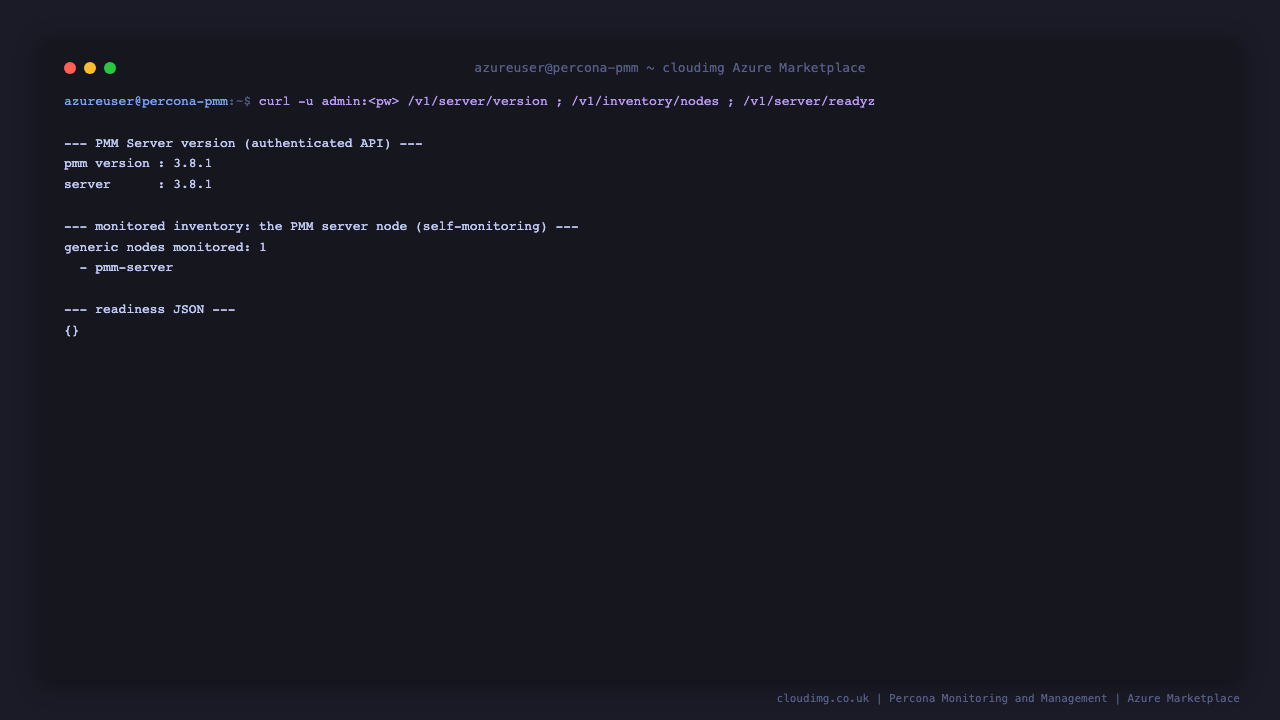This screenshot has width=1280, height=720.
Task: Click the red close window dot
Action: tap(70, 68)
